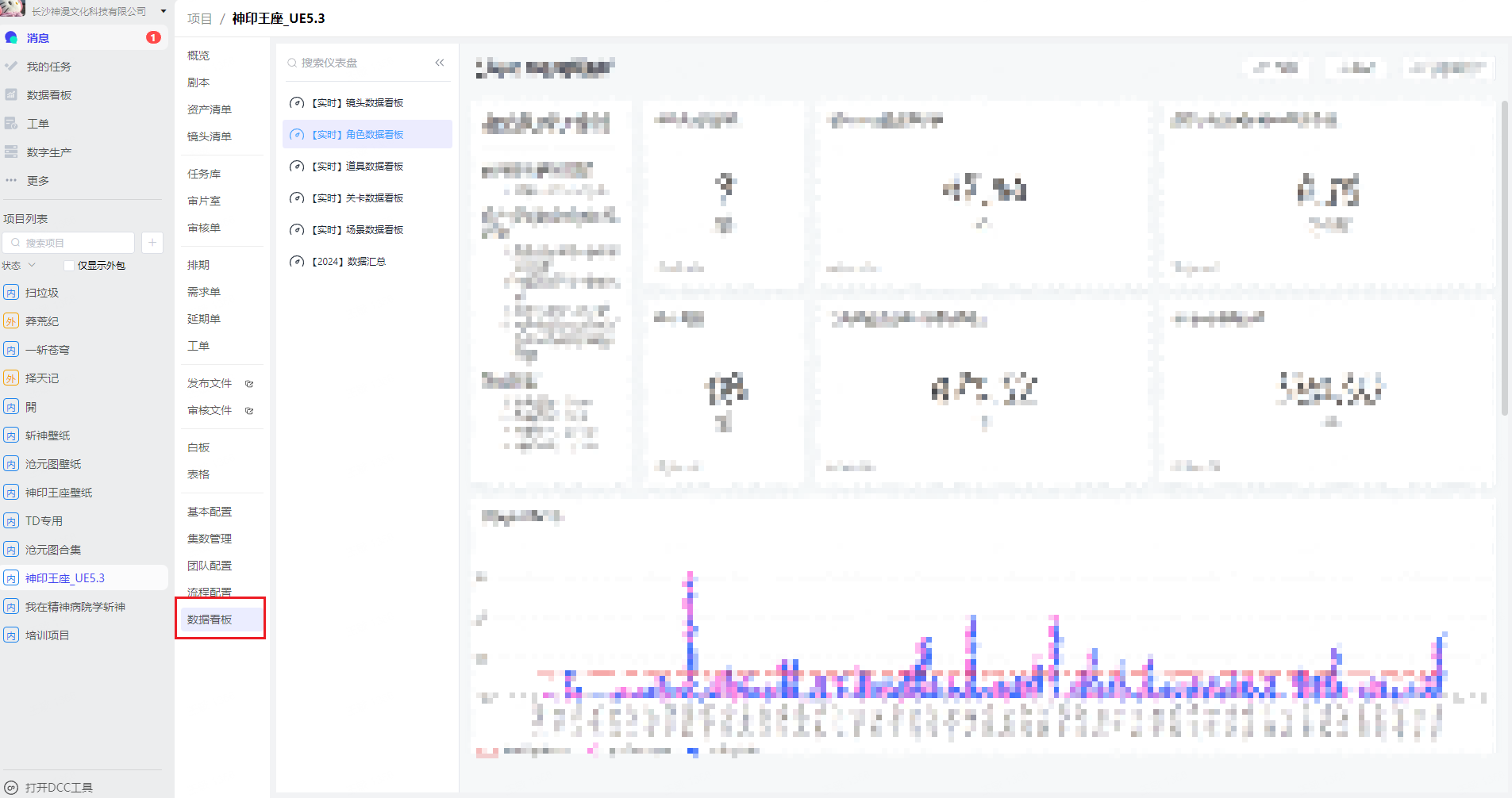Open the 表格 tables page
This screenshot has height=798, width=1512.
[x=198, y=474]
